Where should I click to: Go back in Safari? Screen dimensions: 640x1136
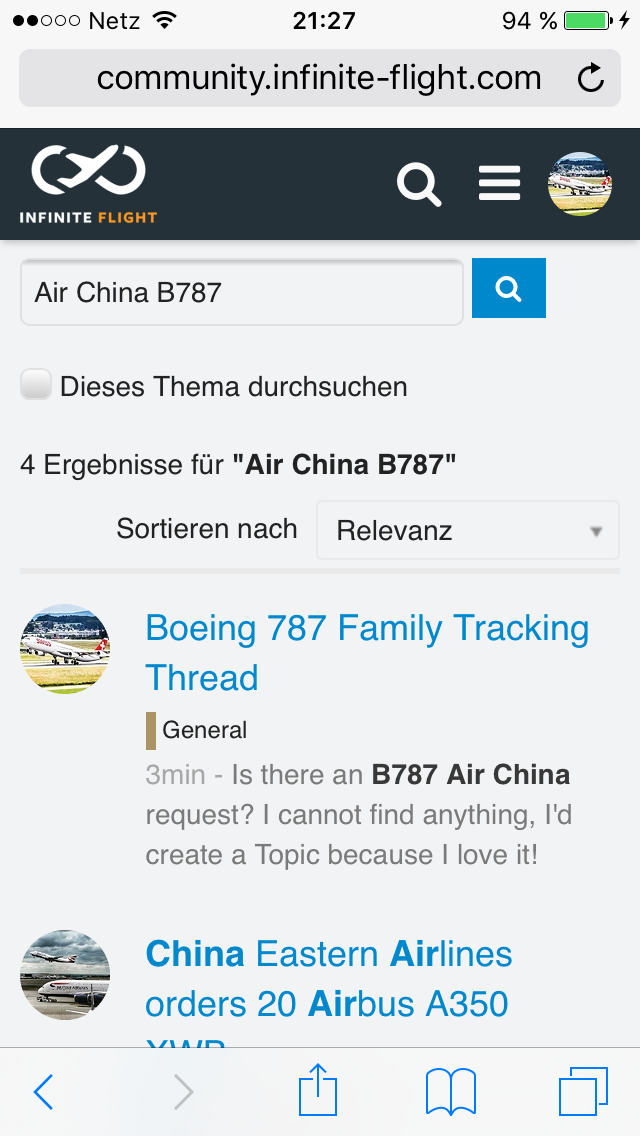pos(43,1092)
